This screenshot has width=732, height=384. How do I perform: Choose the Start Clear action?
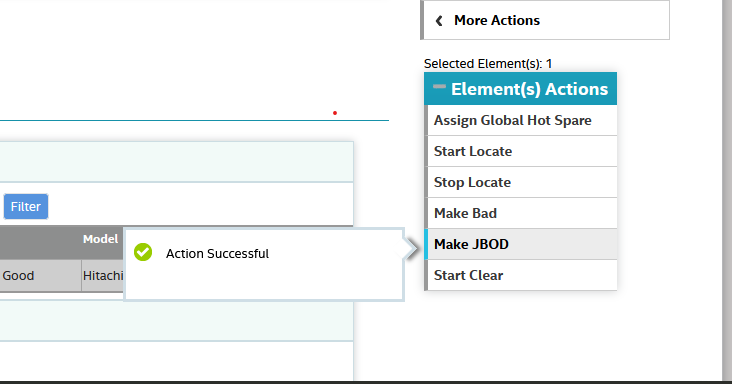522,275
